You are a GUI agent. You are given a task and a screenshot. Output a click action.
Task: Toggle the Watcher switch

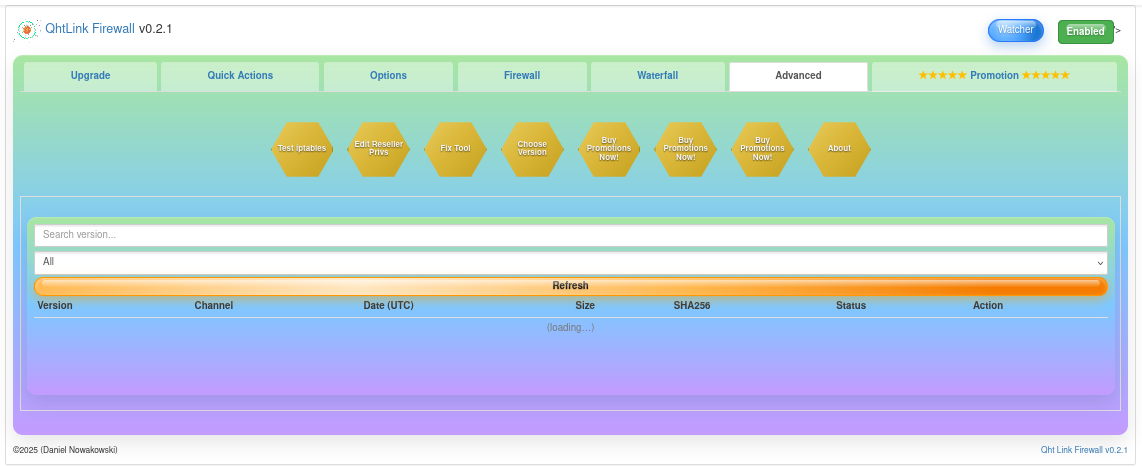1015,30
